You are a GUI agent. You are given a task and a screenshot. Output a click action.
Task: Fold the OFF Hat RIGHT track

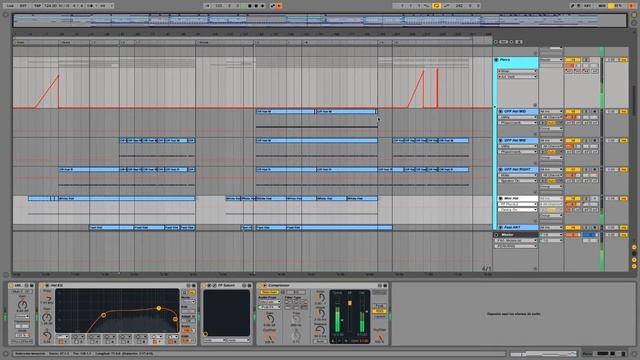point(500,169)
